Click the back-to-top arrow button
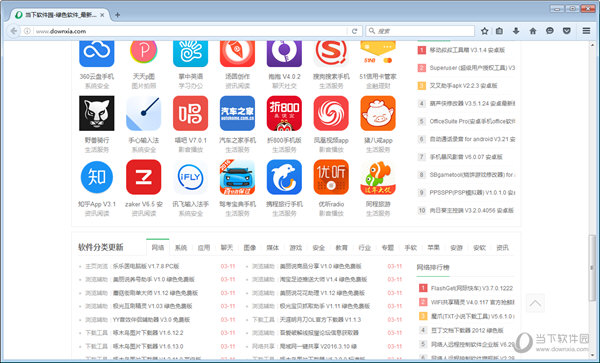The image size is (600, 363). pos(535,304)
